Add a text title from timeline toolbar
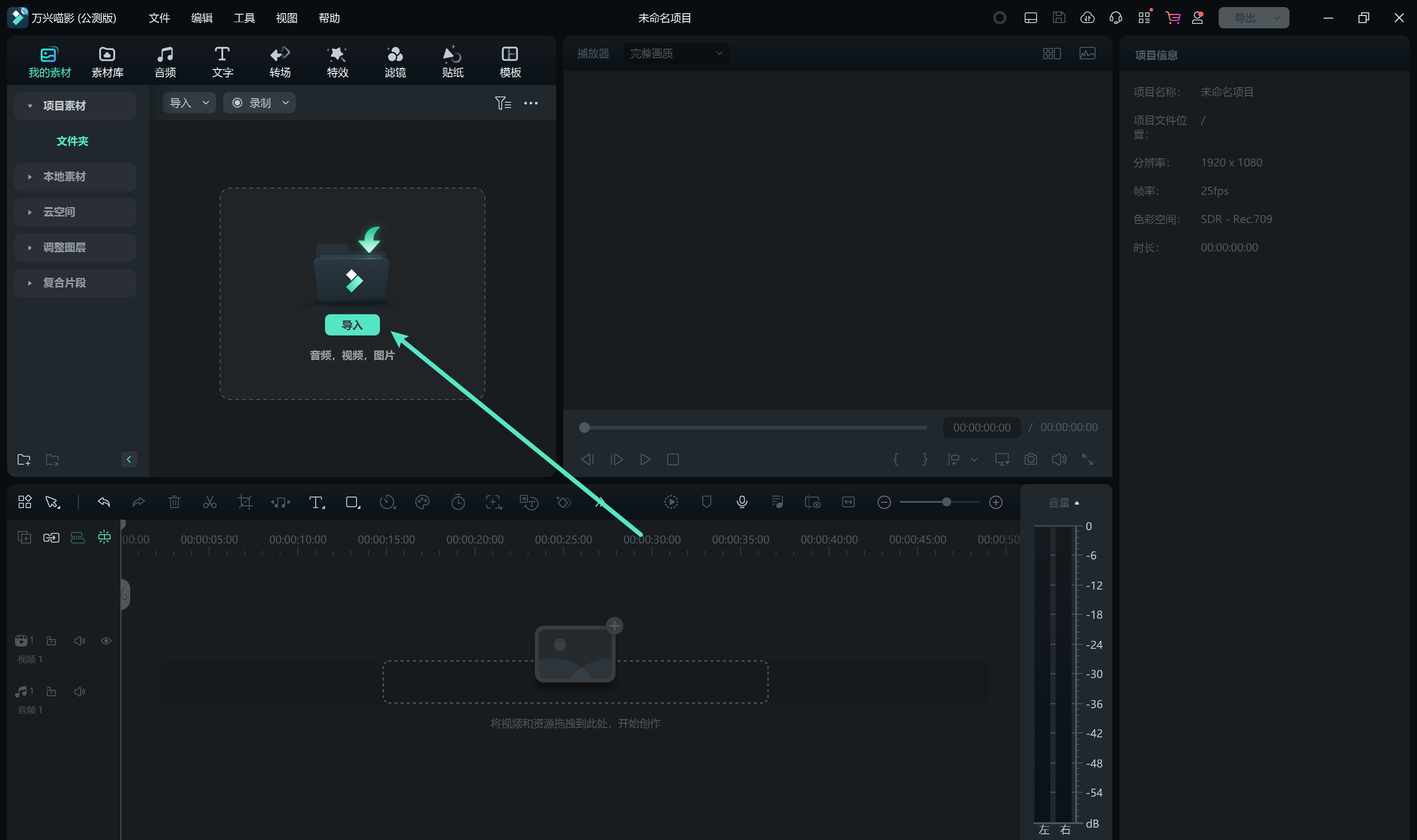The width and height of the screenshot is (1417, 840). (316, 502)
